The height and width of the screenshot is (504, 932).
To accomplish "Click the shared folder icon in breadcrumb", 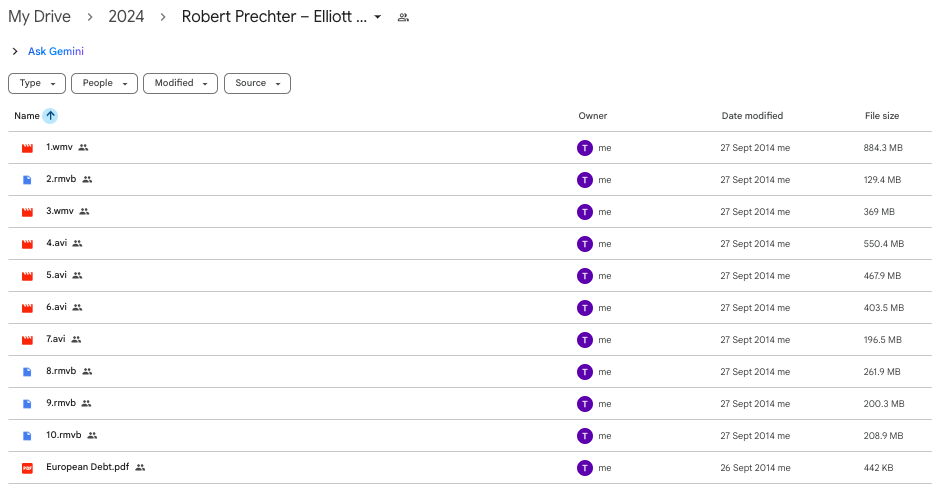I will [x=403, y=17].
